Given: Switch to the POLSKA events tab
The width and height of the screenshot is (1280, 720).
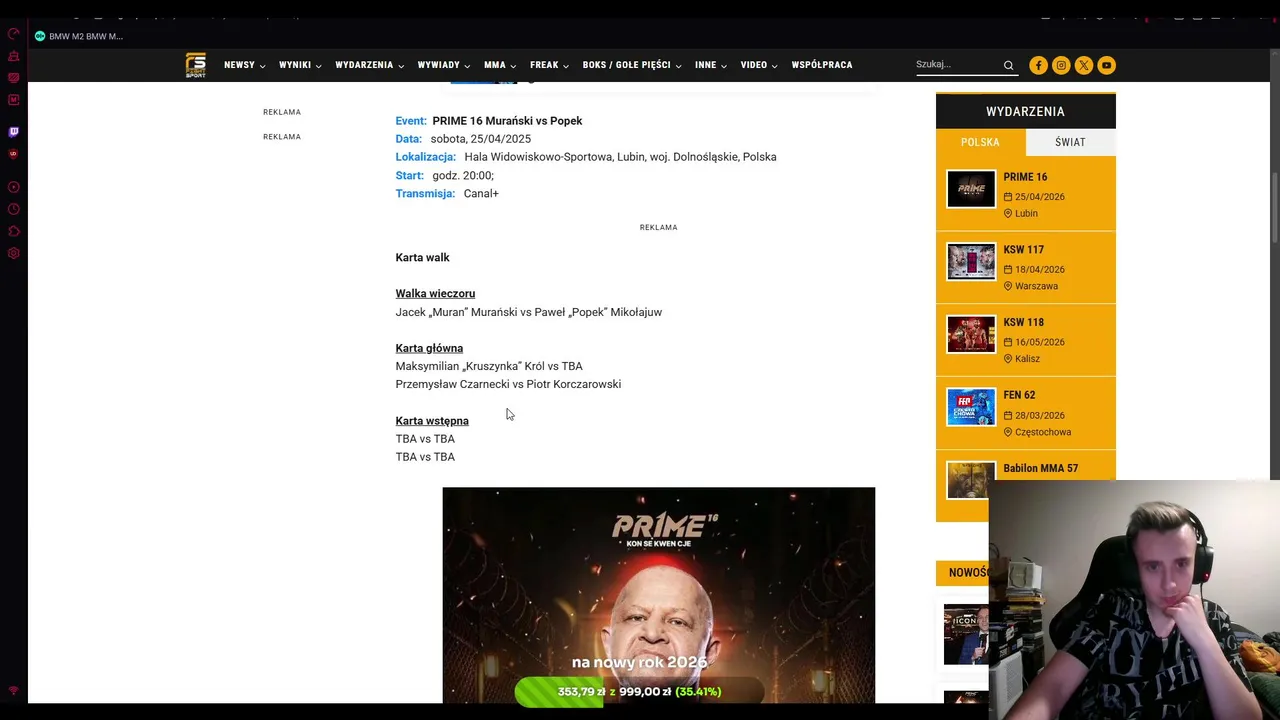Looking at the screenshot, I should (980, 142).
